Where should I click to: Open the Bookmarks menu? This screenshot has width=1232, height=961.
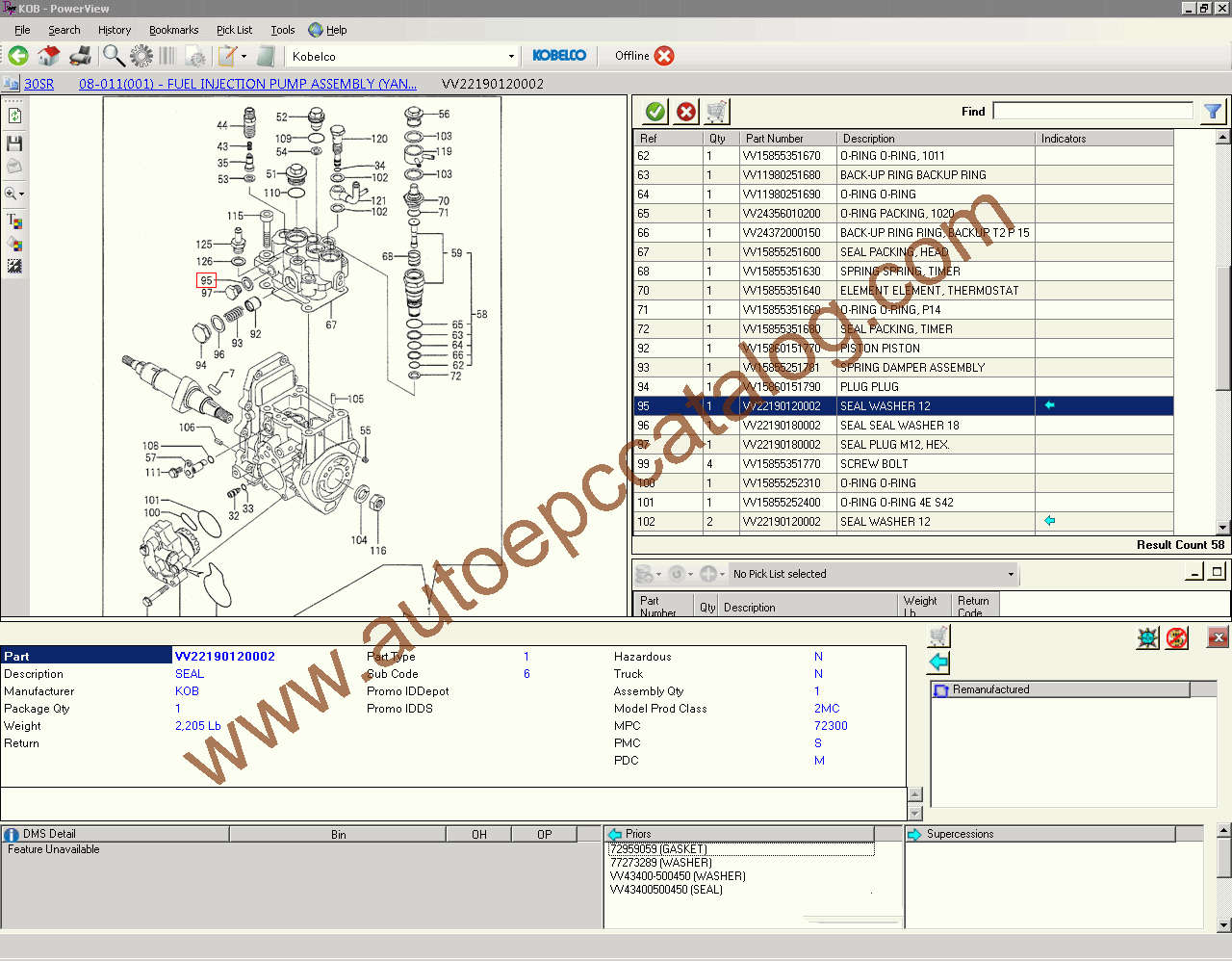[173, 30]
